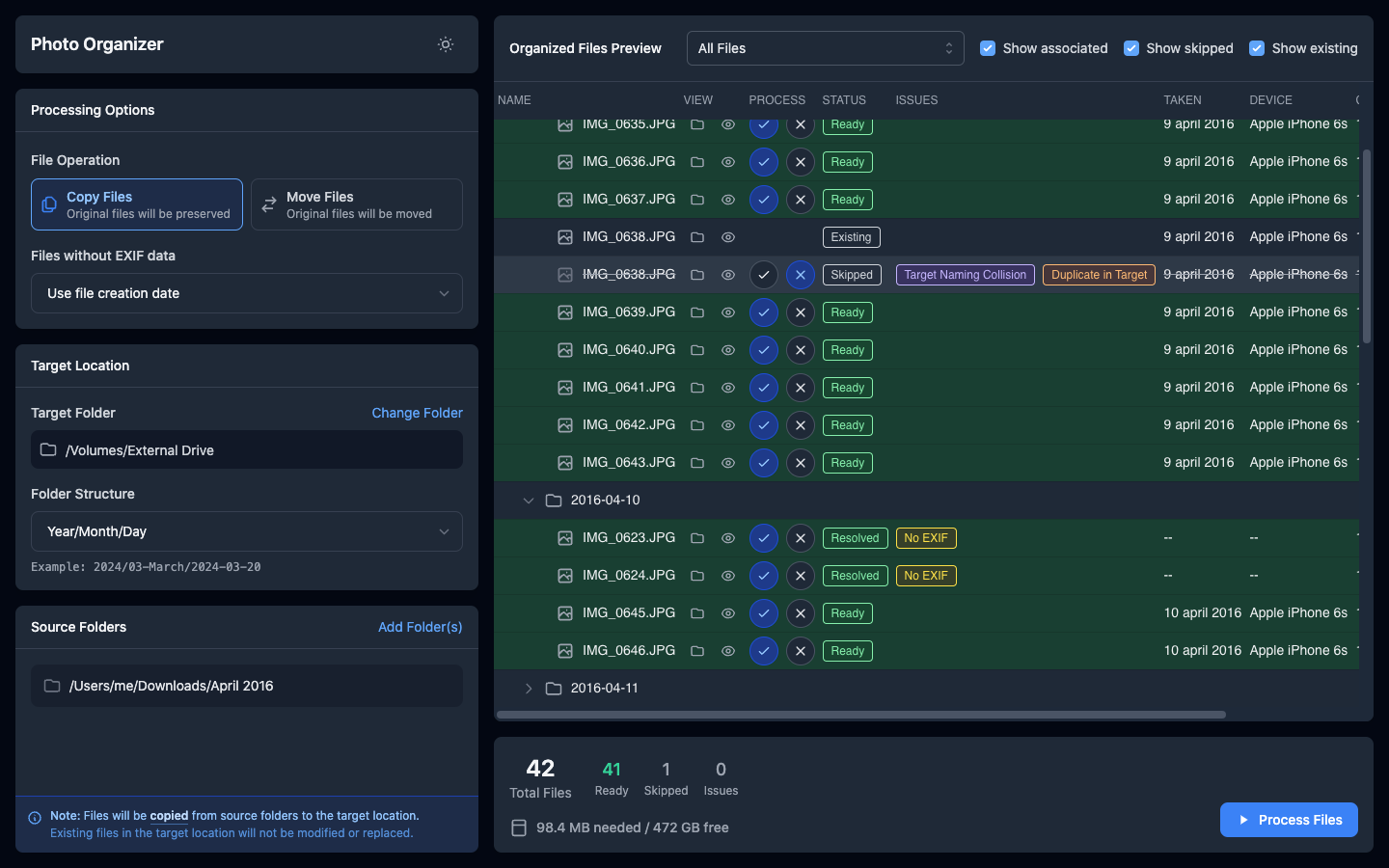Sort by ISSUES column header
Image resolution: width=1389 pixels, height=868 pixels.
[x=916, y=100]
